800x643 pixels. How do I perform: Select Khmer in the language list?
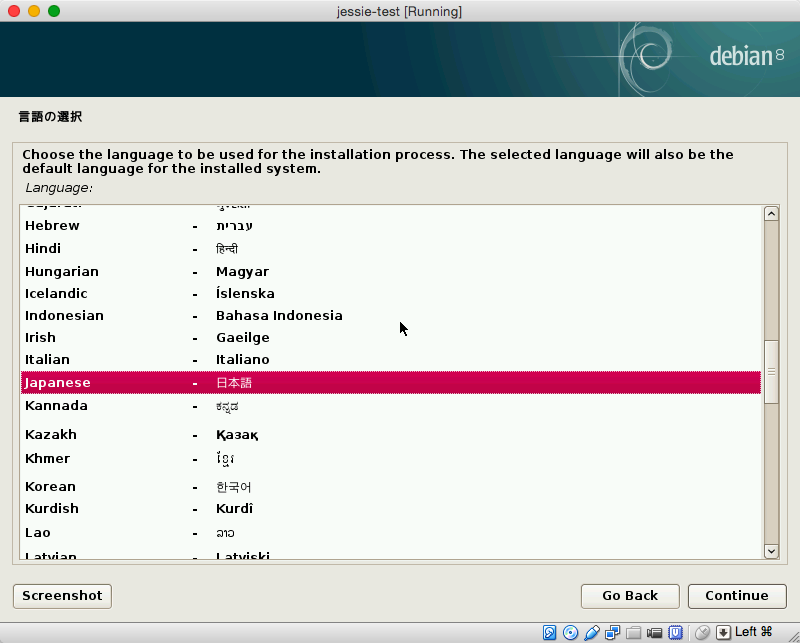point(391,459)
